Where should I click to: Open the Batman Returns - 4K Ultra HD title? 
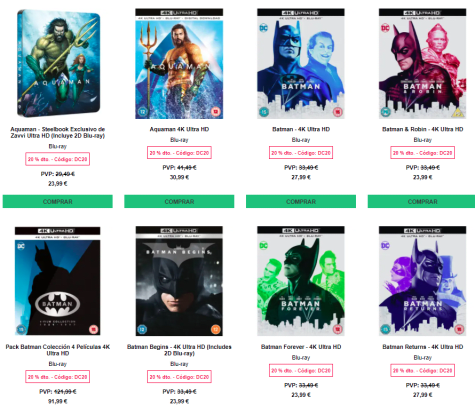pyautogui.click(x=422, y=347)
